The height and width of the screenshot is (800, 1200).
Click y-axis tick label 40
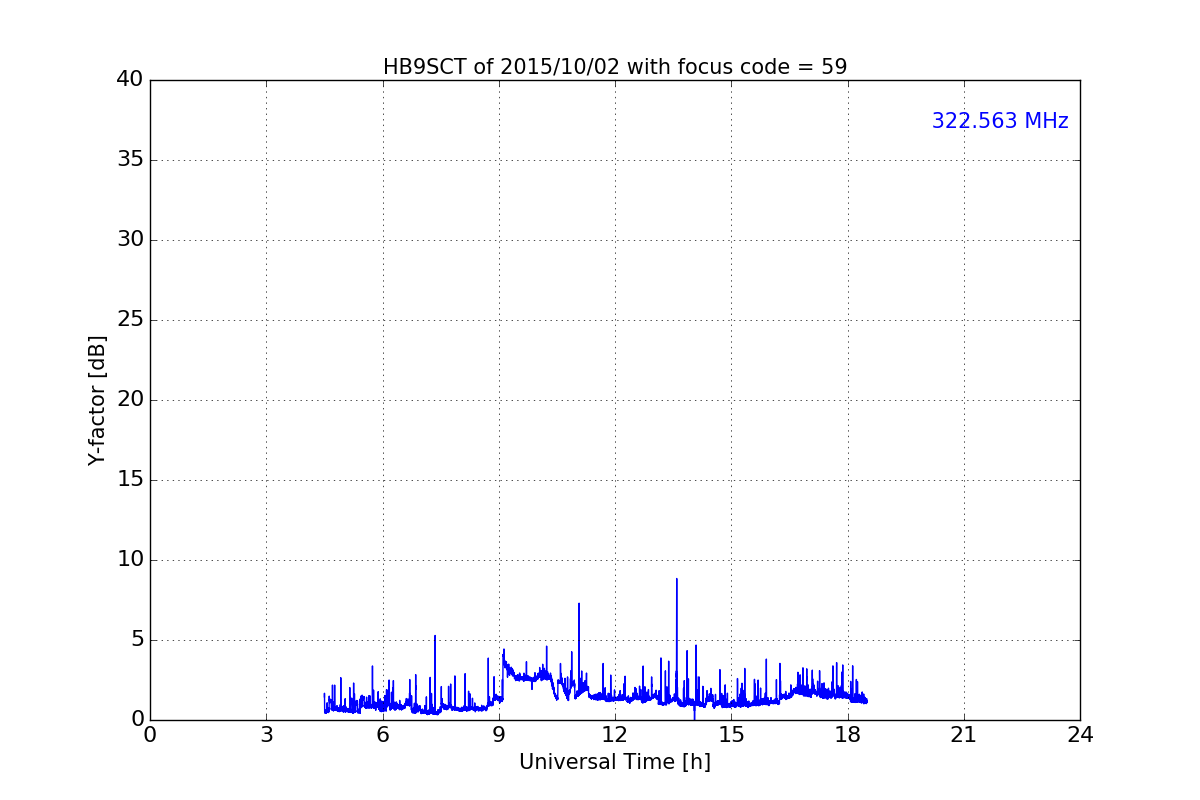pyautogui.click(x=130, y=80)
